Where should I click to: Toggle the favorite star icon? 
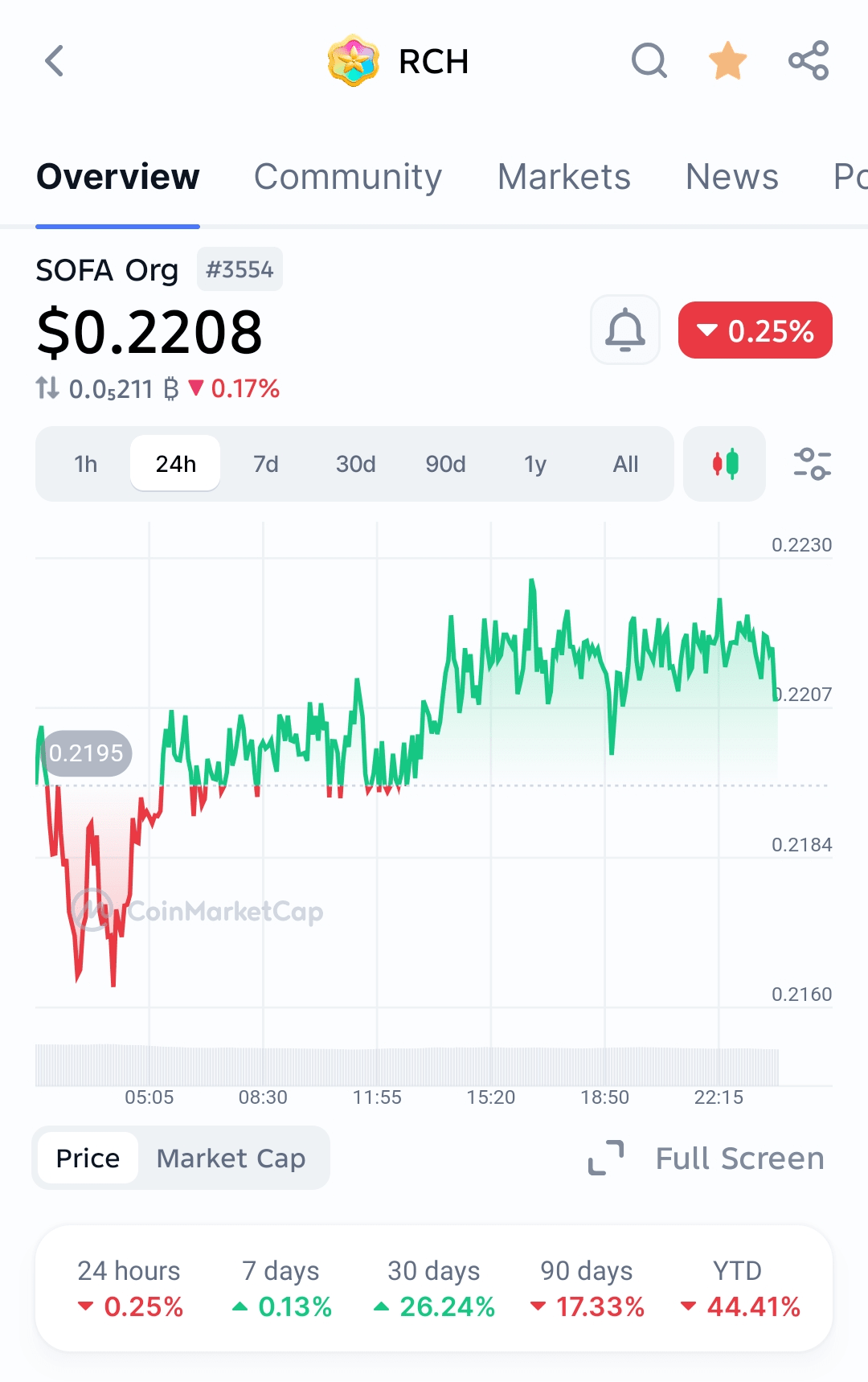728,60
